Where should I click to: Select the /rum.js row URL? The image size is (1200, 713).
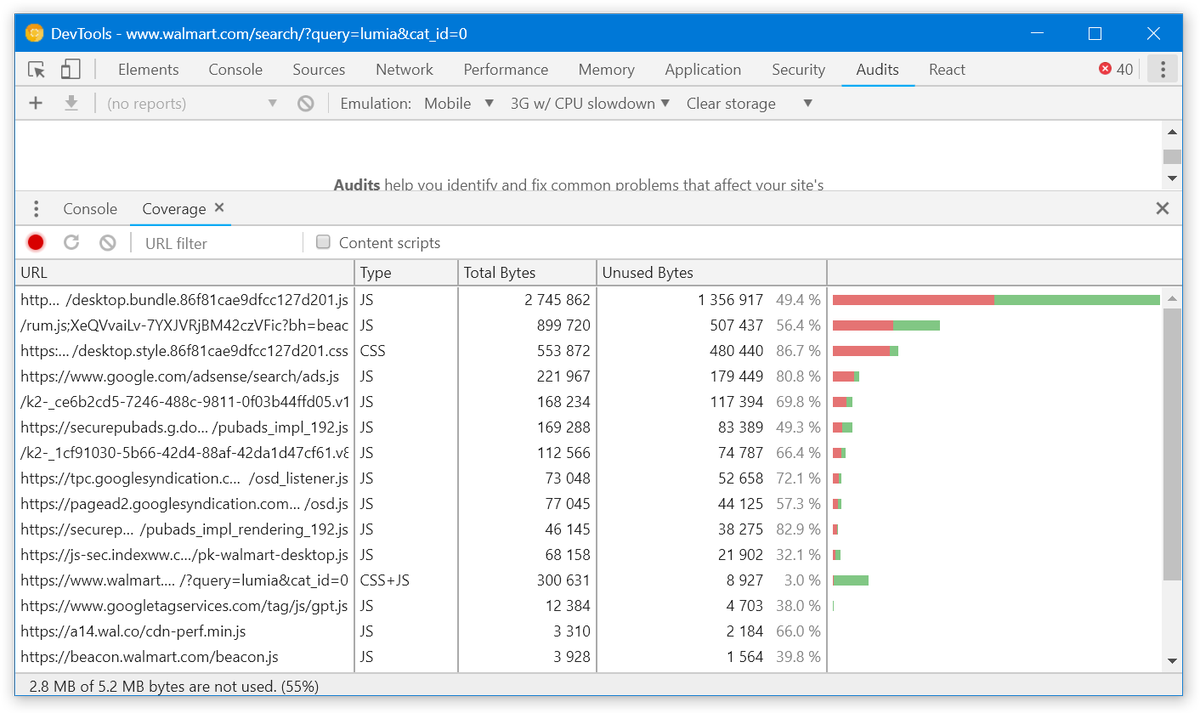pos(184,325)
